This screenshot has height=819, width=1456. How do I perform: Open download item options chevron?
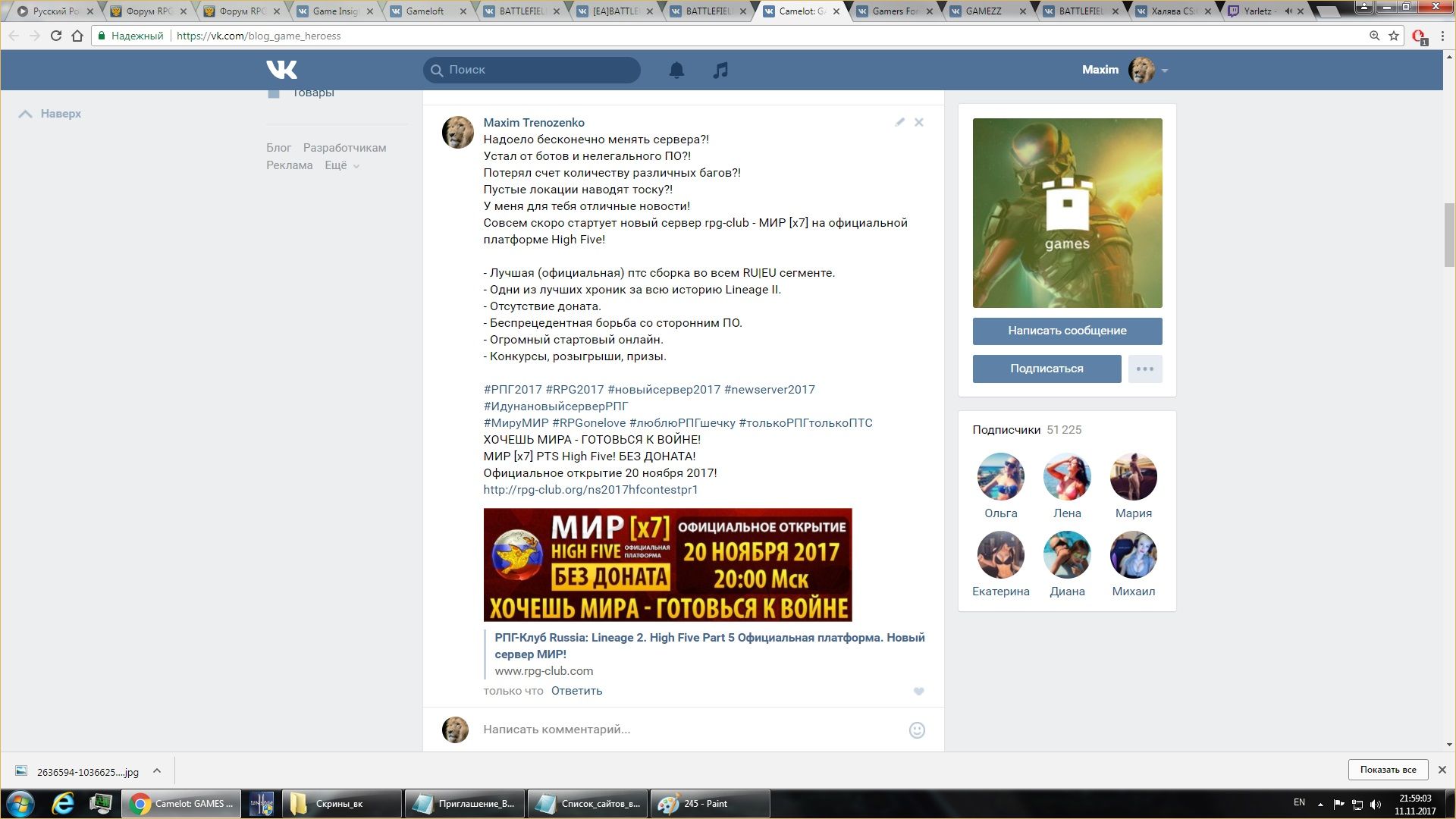(157, 770)
